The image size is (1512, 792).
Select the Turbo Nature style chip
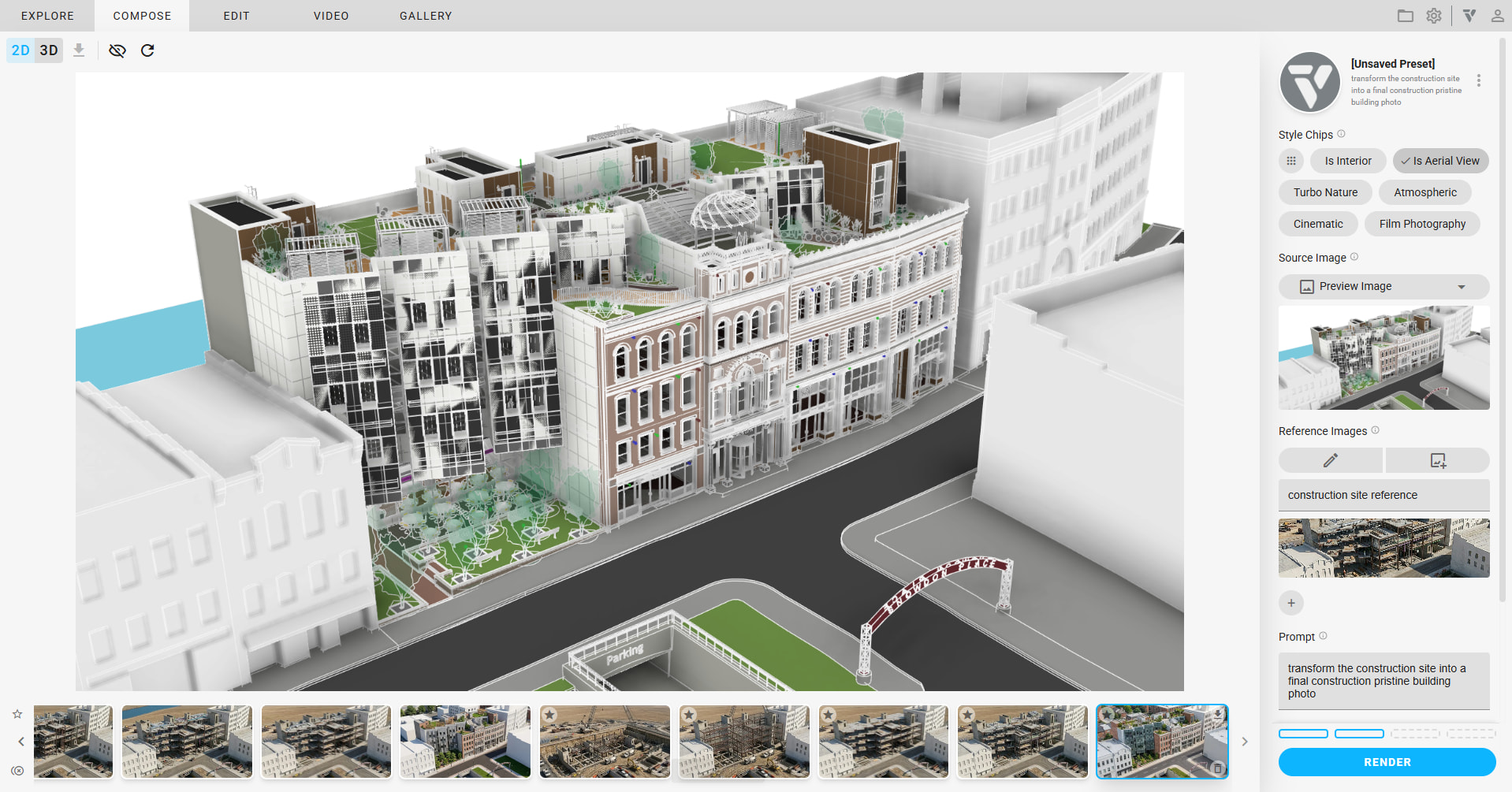[x=1325, y=192]
